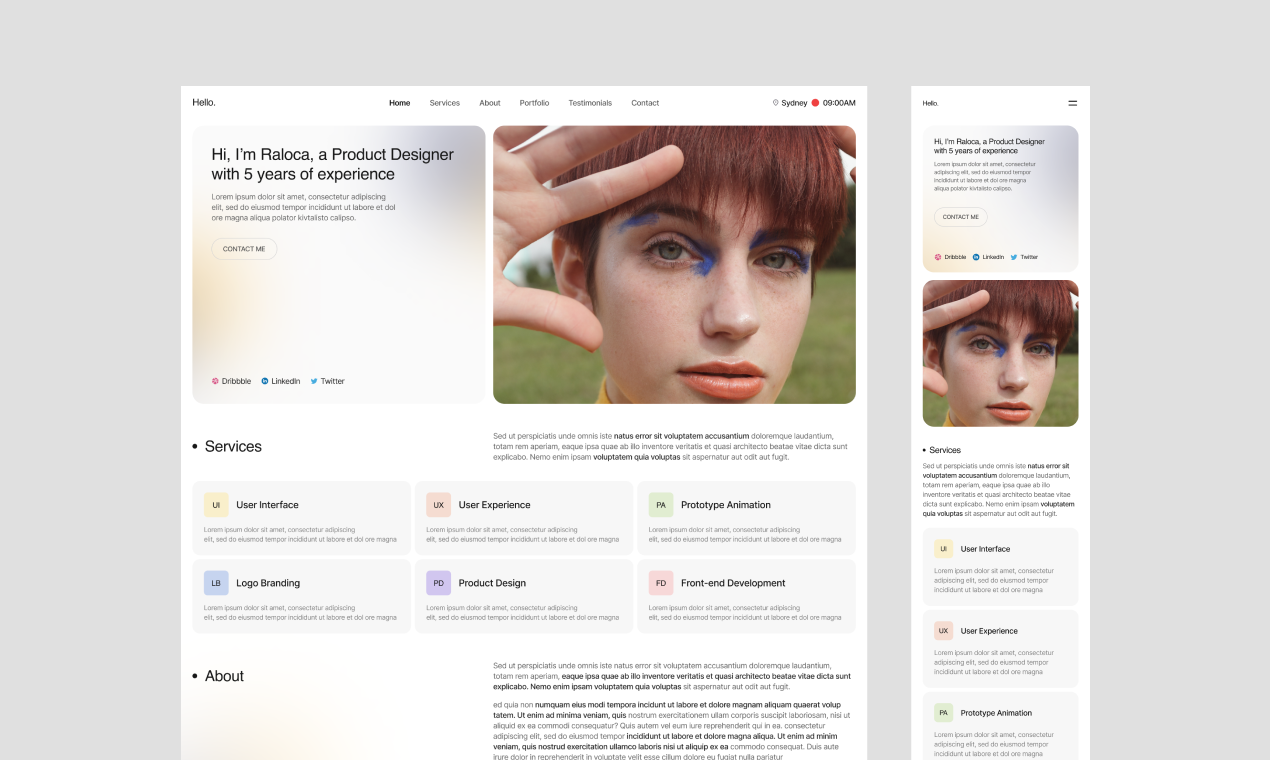Click the desktop Services section heading
This screenshot has height=760, width=1270.
pos(233,447)
